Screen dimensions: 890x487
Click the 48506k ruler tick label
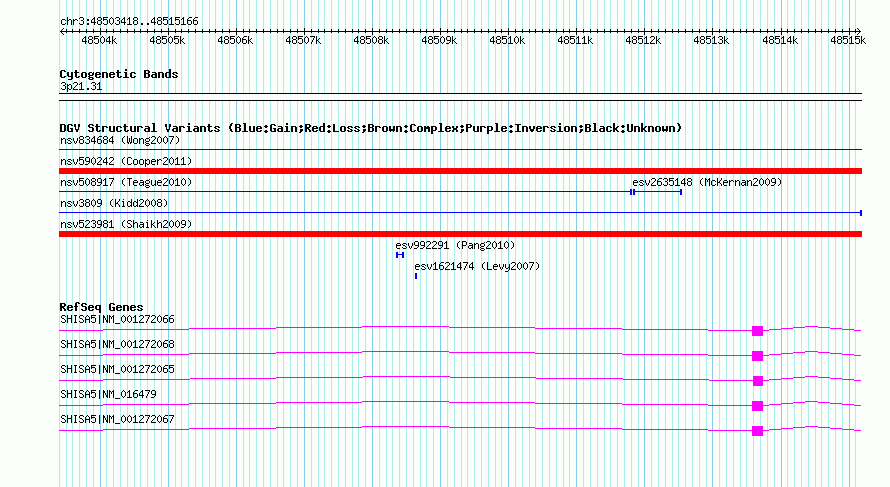point(235,40)
